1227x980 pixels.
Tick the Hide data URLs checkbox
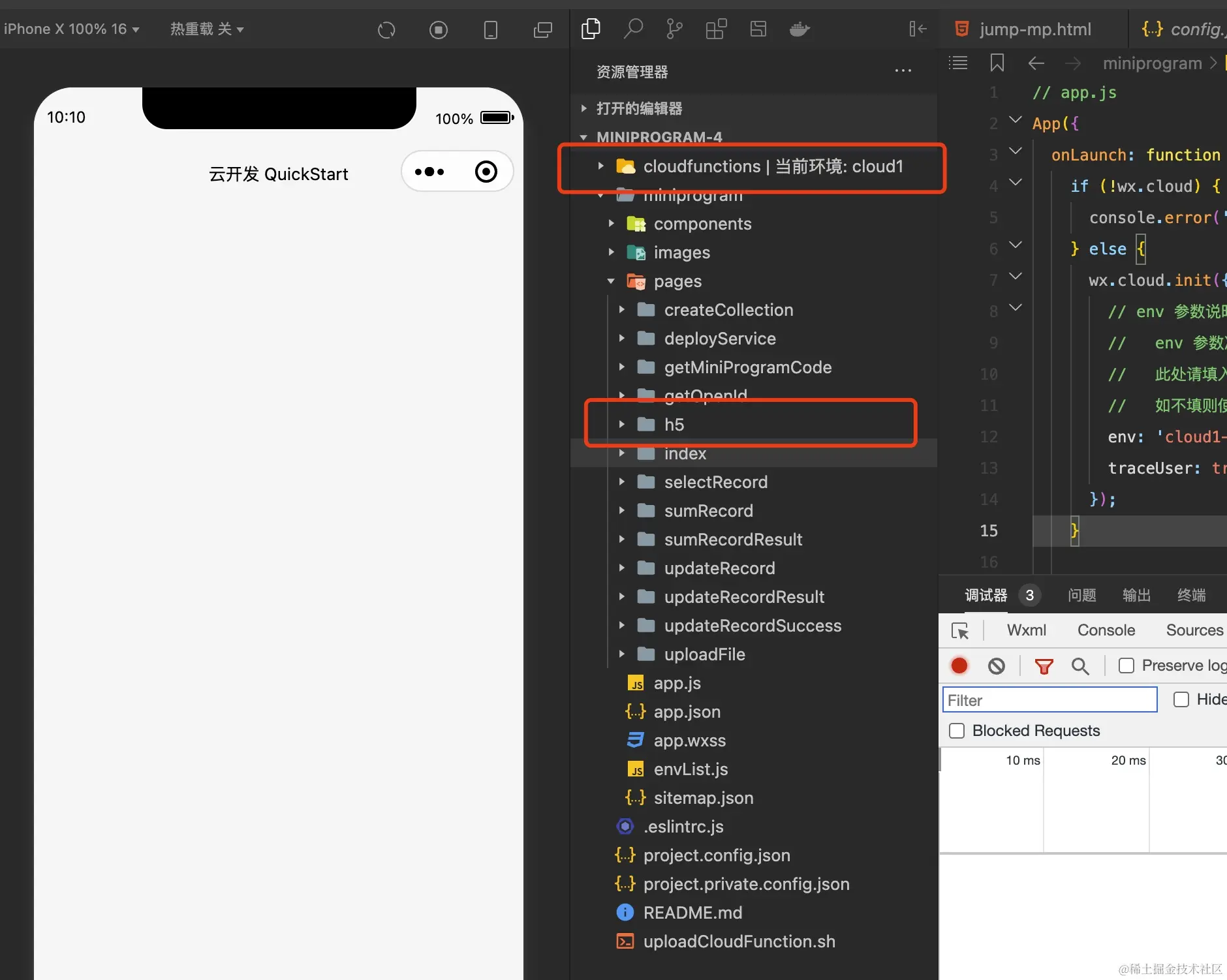[x=1181, y=699]
